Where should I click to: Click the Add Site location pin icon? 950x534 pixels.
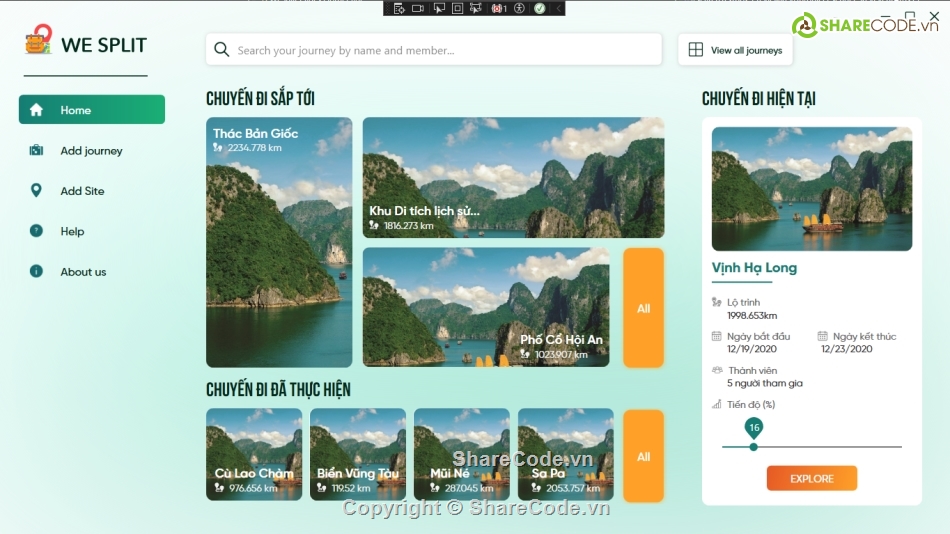(x=37, y=191)
